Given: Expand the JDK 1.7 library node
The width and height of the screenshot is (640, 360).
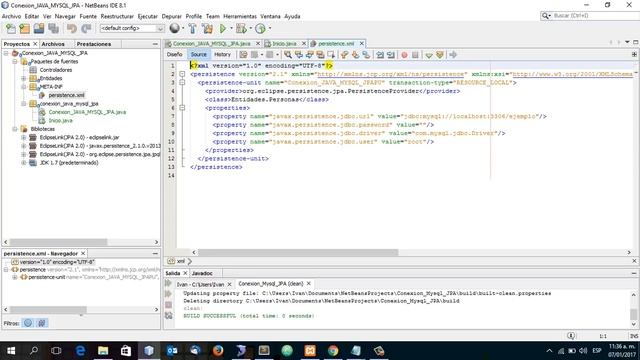Looking at the screenshot, I should [x=24, y=163].
